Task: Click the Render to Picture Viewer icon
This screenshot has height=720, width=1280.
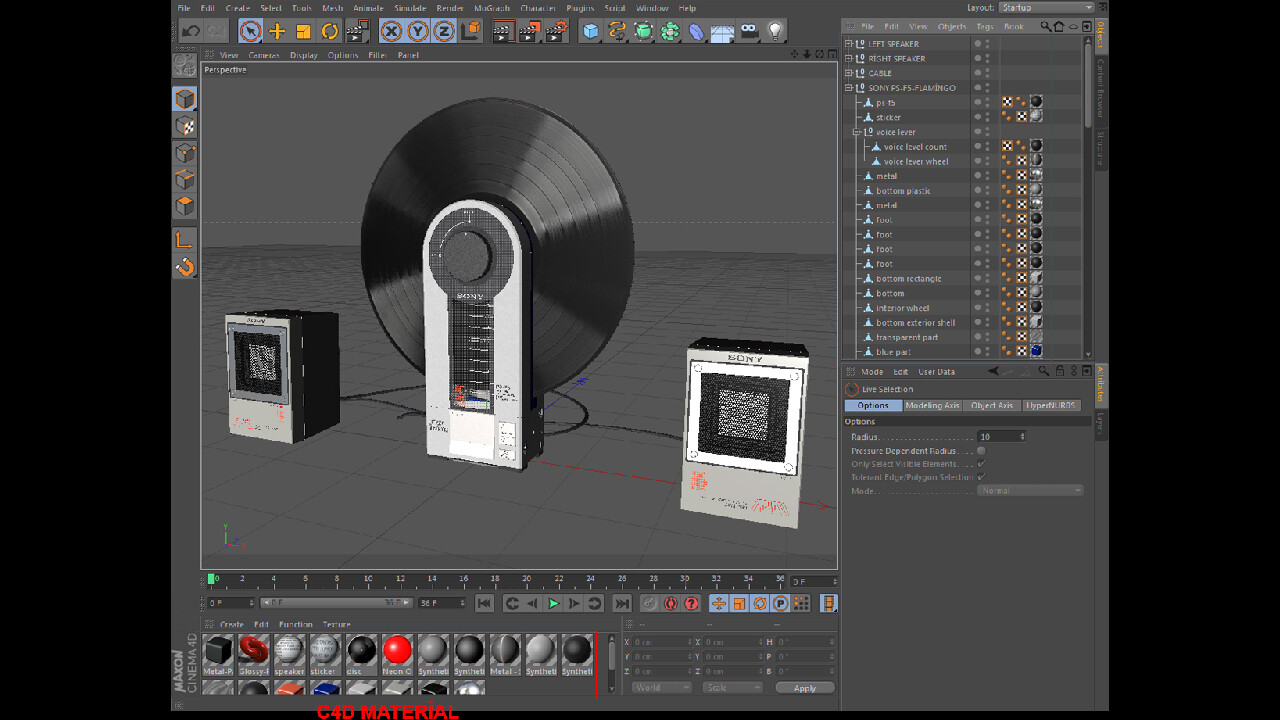Action: pos(530,31)
